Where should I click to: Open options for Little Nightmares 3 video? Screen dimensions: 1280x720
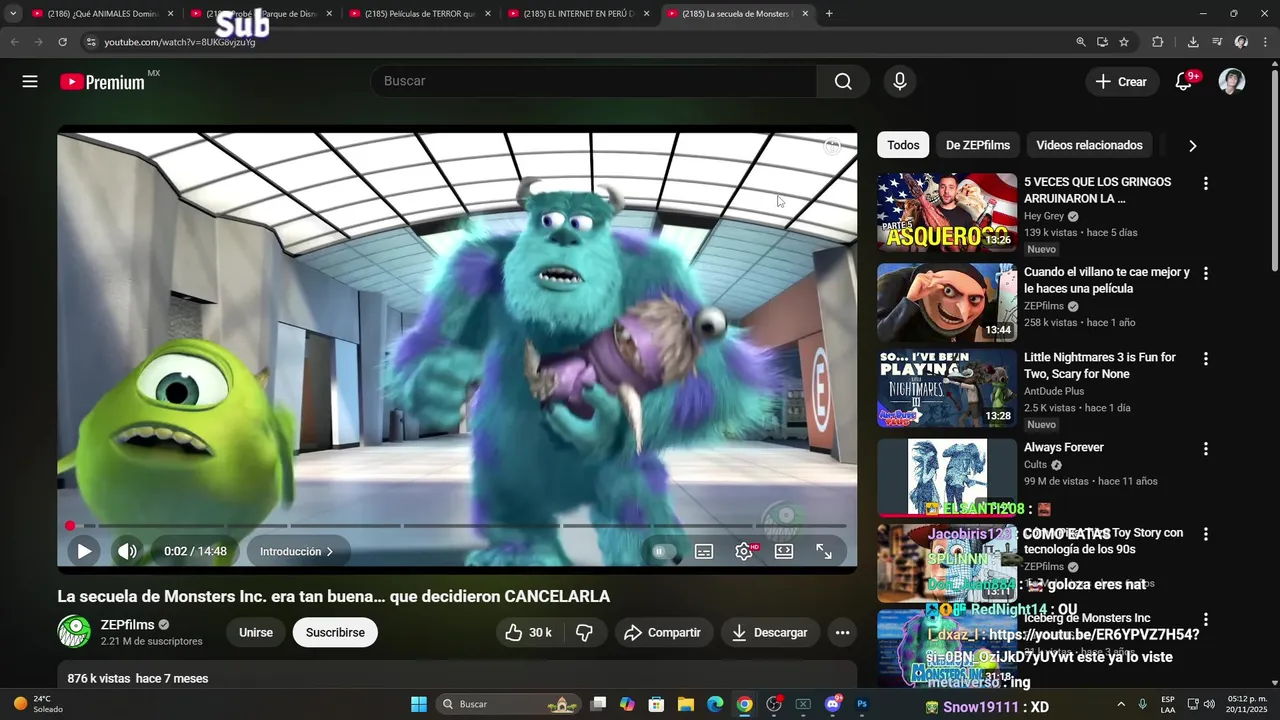pyautogui.click(x=1205, y=358)
